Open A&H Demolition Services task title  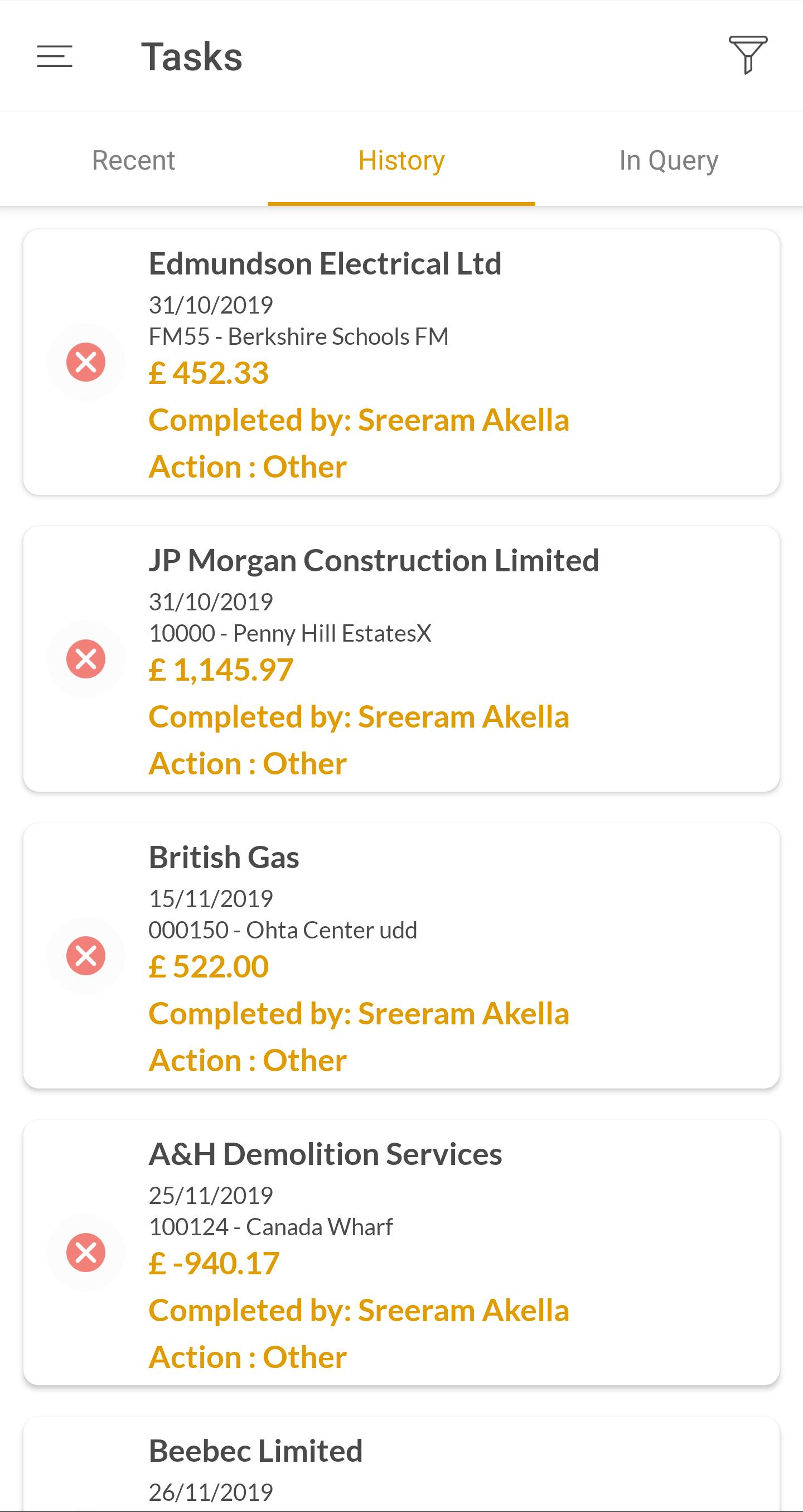click(x=325, y=1154)
